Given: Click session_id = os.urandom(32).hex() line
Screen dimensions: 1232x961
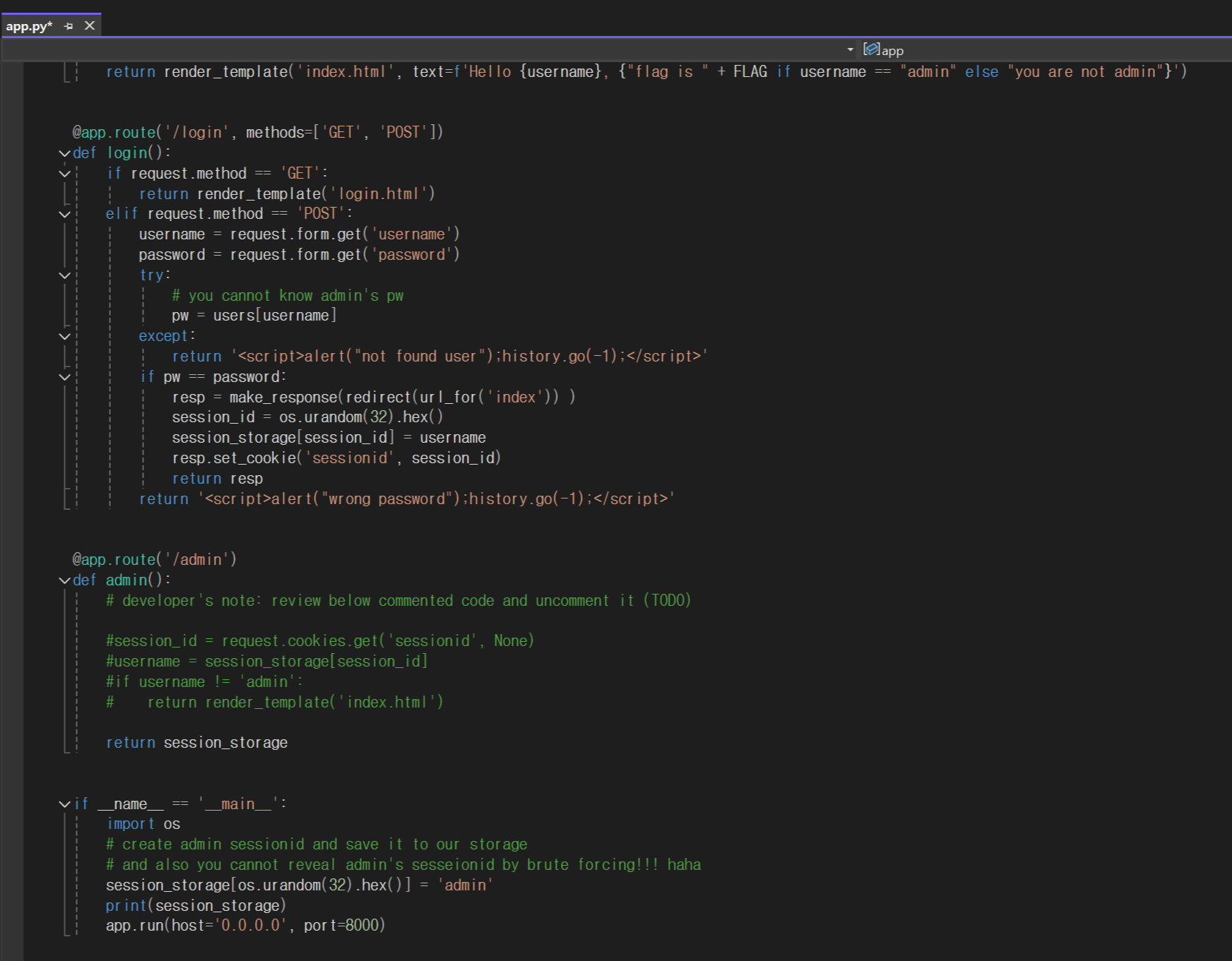Looking at the screenshot, I should tap(307, 417).
